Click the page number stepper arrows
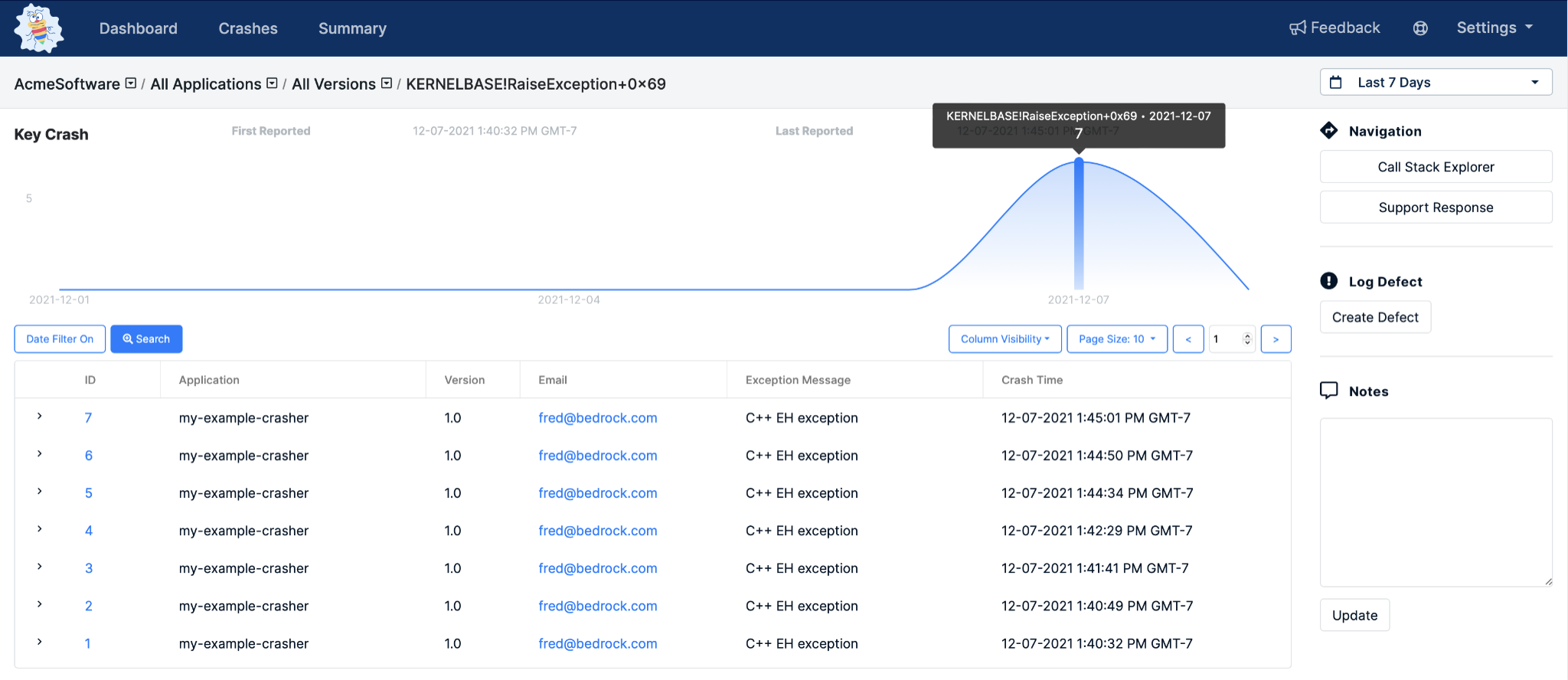This screenshot has width=1568, height=680. tap(1247, 338)
